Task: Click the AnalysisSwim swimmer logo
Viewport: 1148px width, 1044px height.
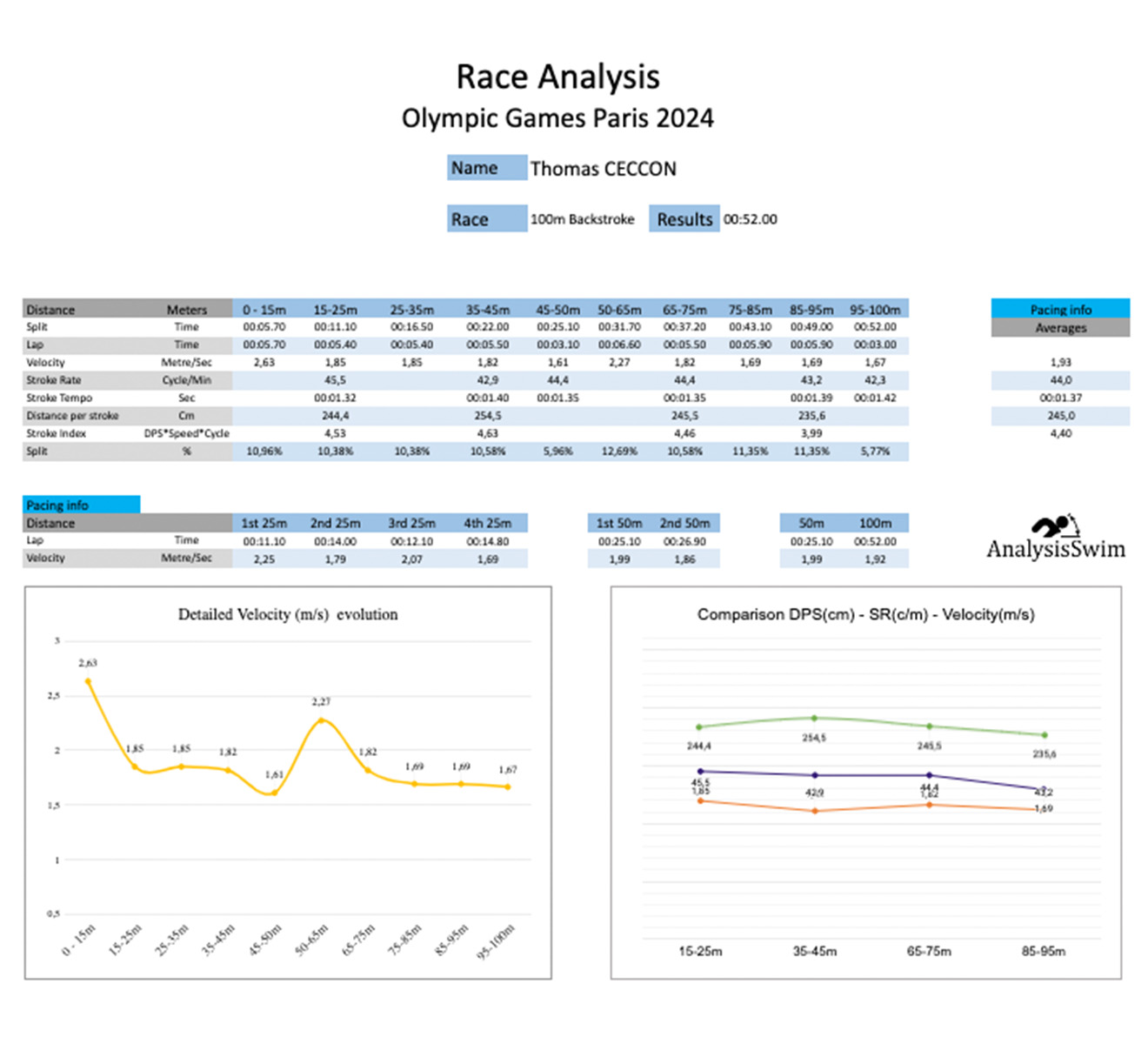Action: click(x=1054, y=527)
